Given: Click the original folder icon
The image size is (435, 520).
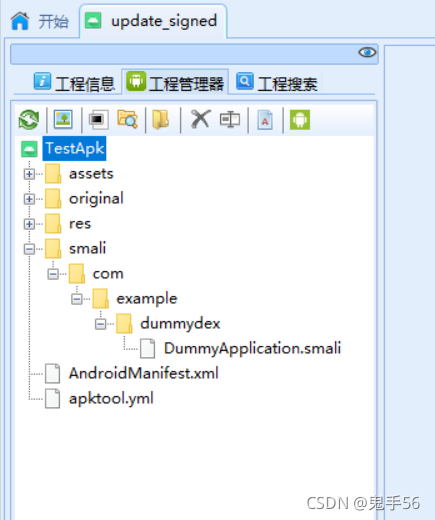Looking at the screenshot, I should (53, 199).
